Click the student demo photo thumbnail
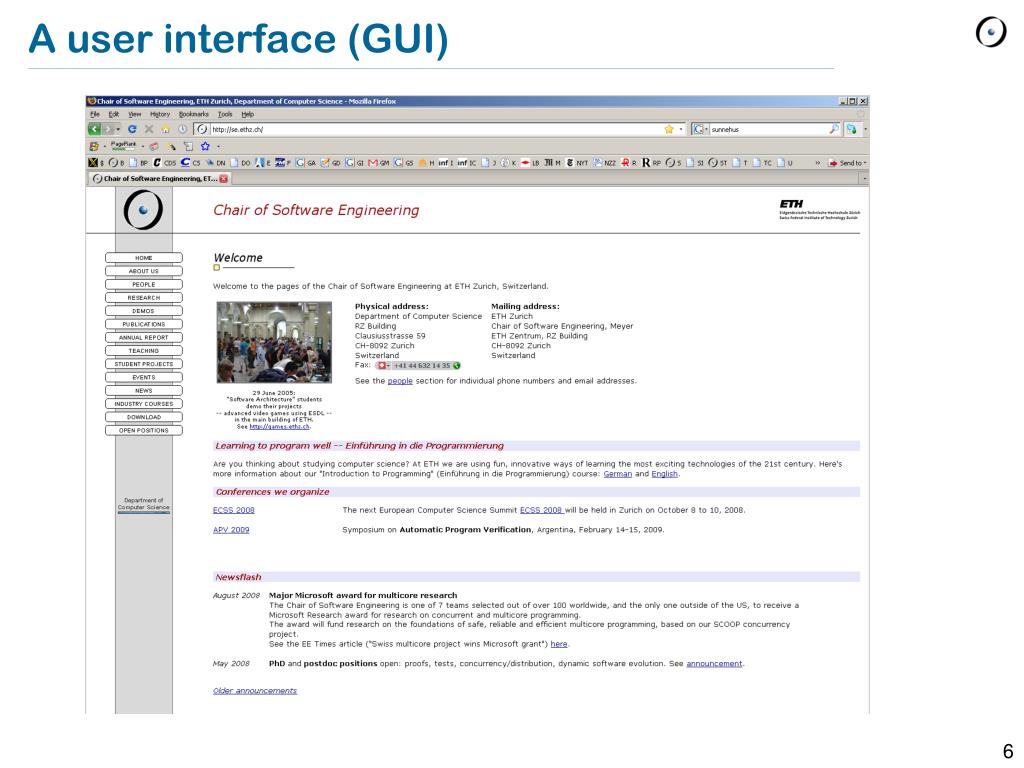The width and height of the screenshot is (1024, 768). point(274,342)
